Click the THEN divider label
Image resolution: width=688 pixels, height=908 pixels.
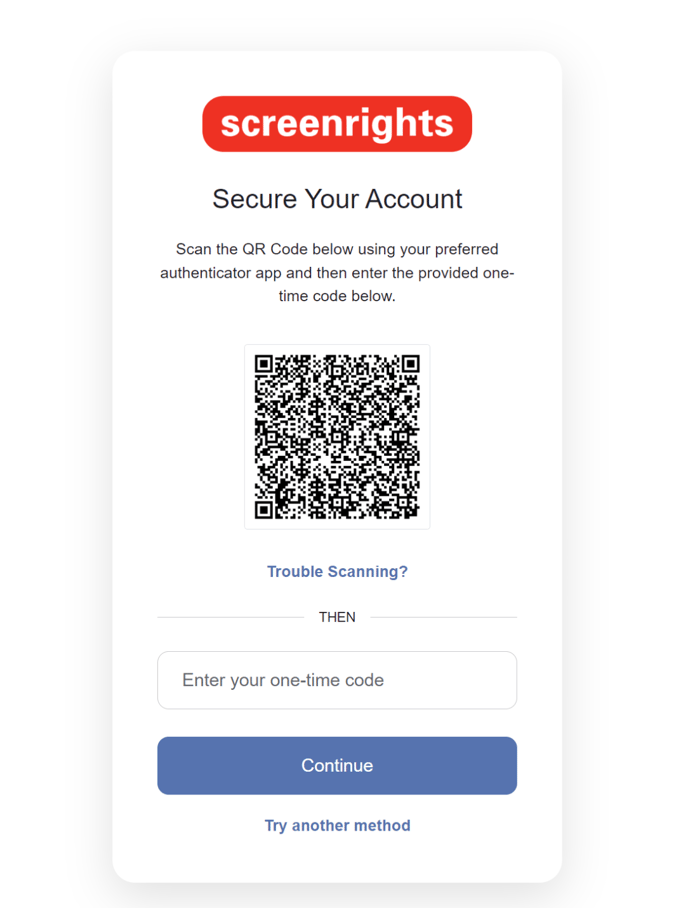(337, 617)
